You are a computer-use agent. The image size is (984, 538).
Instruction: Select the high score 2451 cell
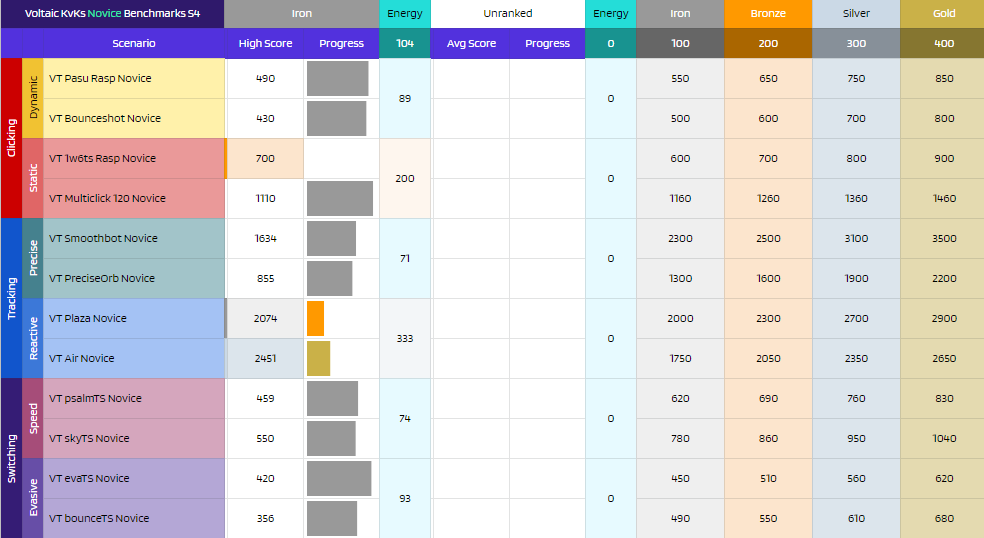click(265, 358)
